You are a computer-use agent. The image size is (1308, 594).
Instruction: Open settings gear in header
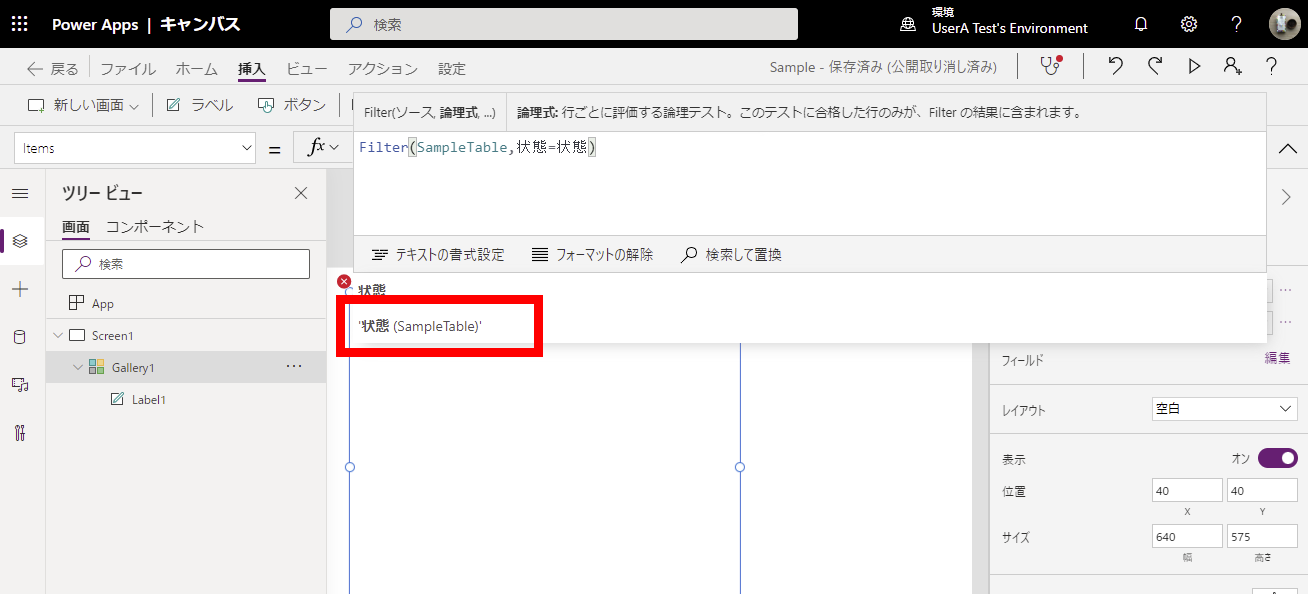pyautogui.click(x=1189, y=24)
